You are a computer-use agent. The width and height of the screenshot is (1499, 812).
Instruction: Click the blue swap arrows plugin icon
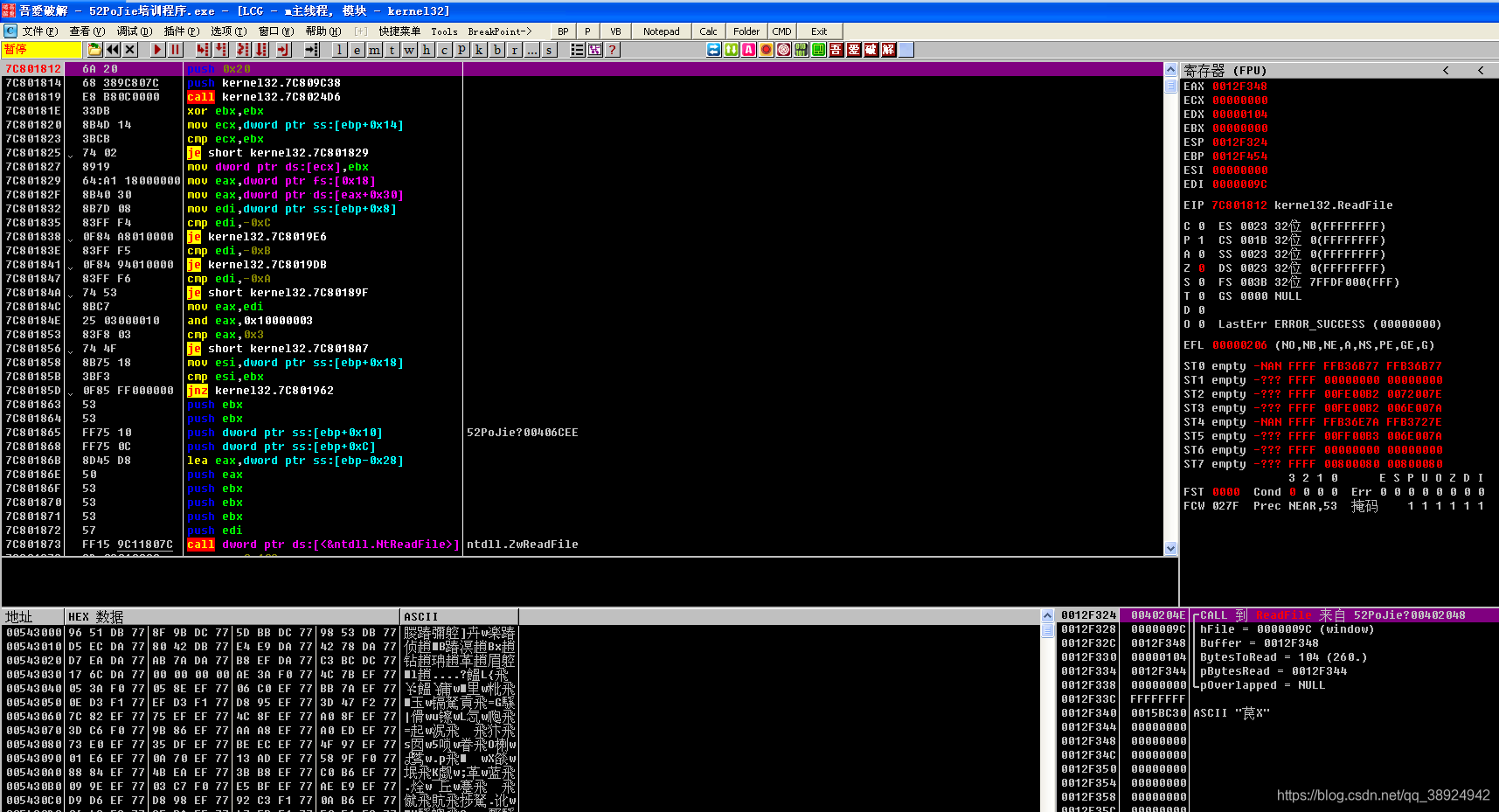click(714, 50)
